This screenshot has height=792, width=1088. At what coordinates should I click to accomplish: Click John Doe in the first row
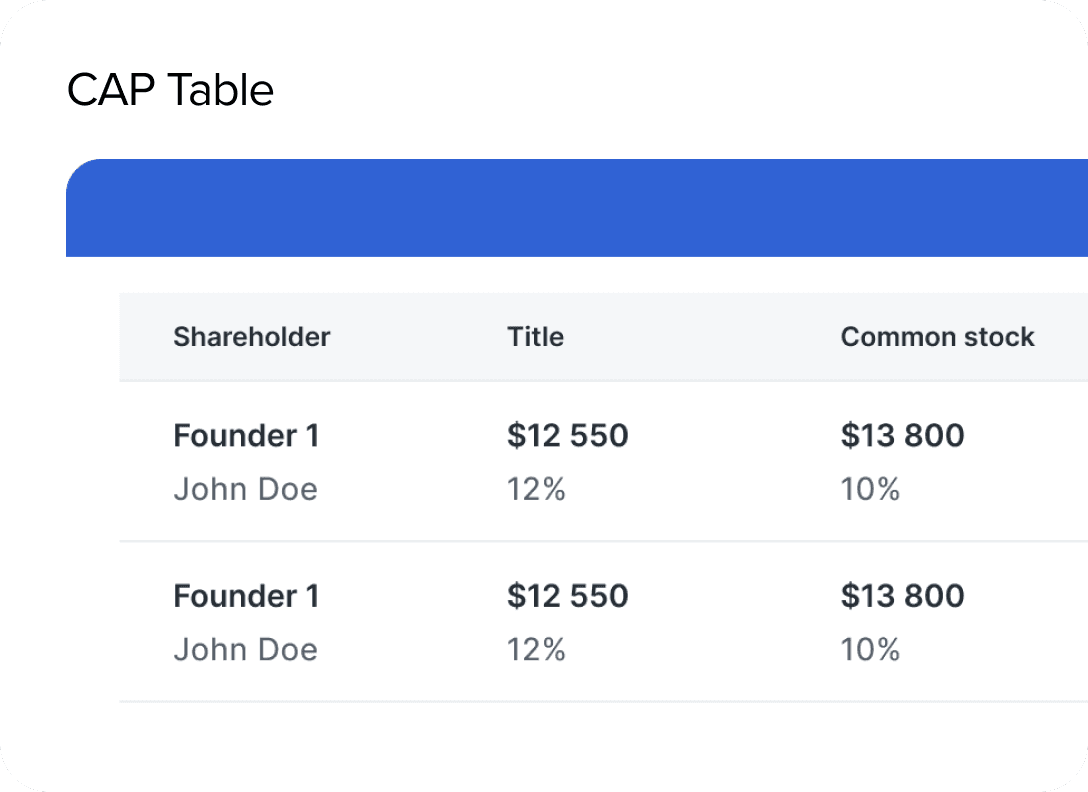(x=245, y=489)
